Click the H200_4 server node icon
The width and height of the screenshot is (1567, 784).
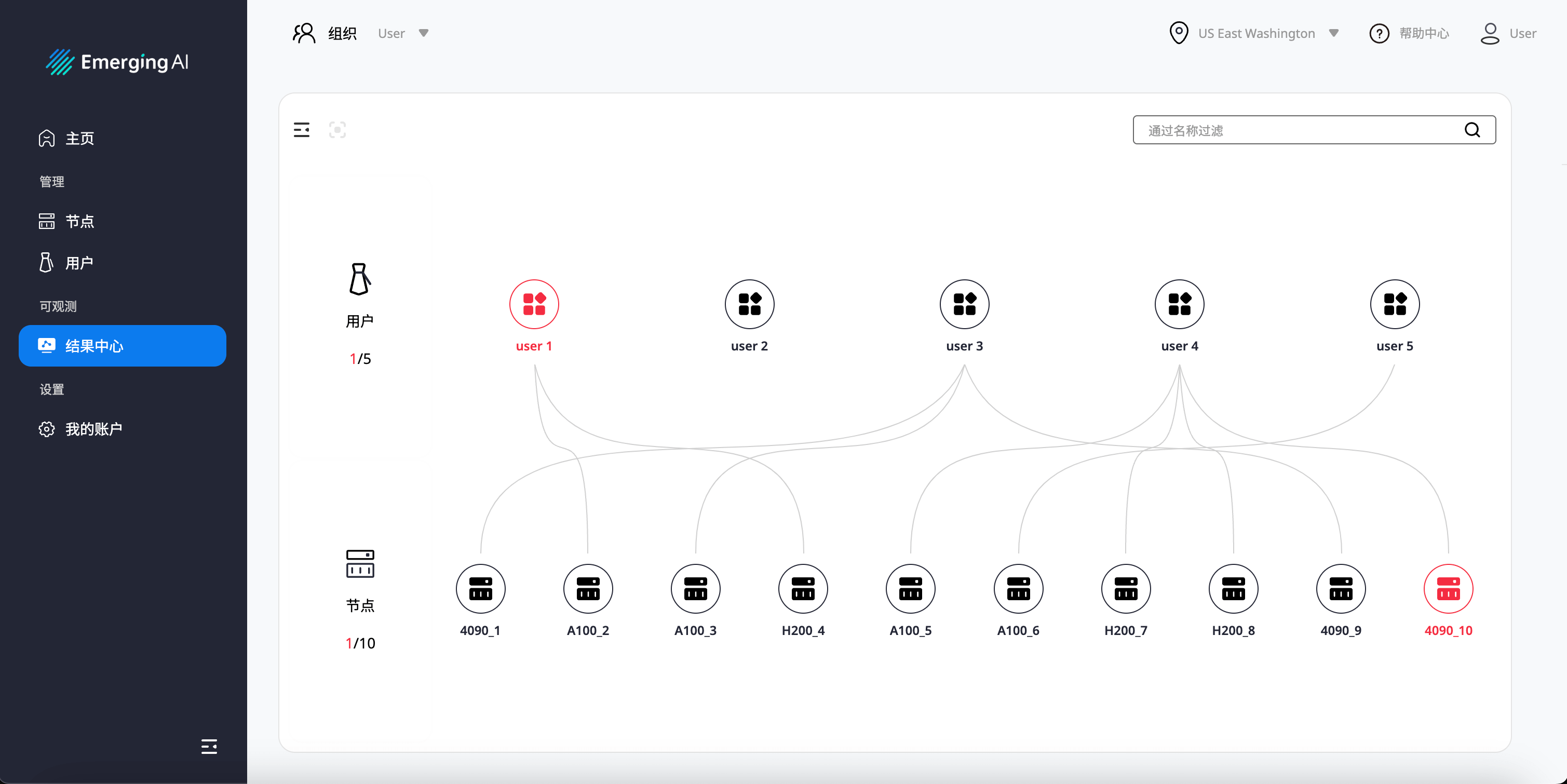(803, 589)
